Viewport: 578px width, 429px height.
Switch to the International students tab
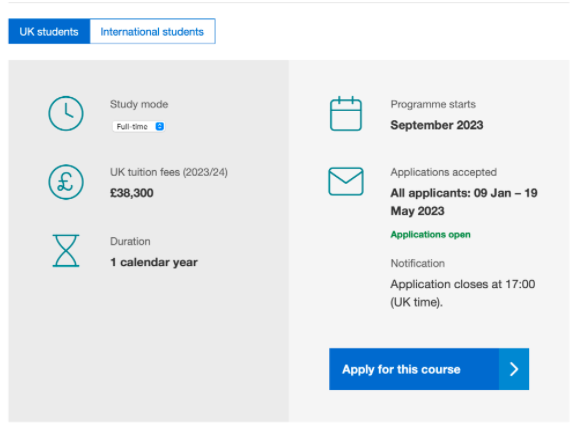point(152,31)
